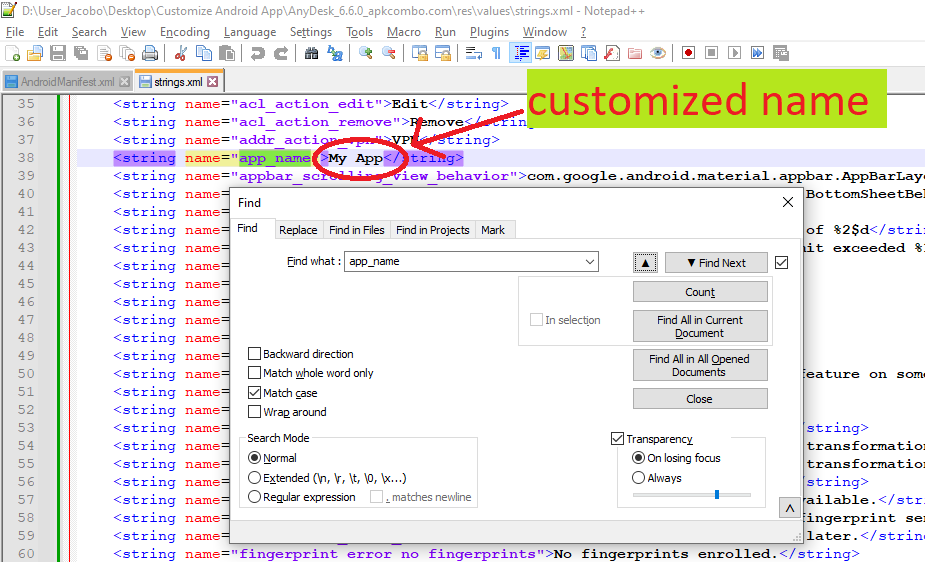This screenshot has width=925, height=562.
Task: Select Extended search mode radio
Action: 254,478
